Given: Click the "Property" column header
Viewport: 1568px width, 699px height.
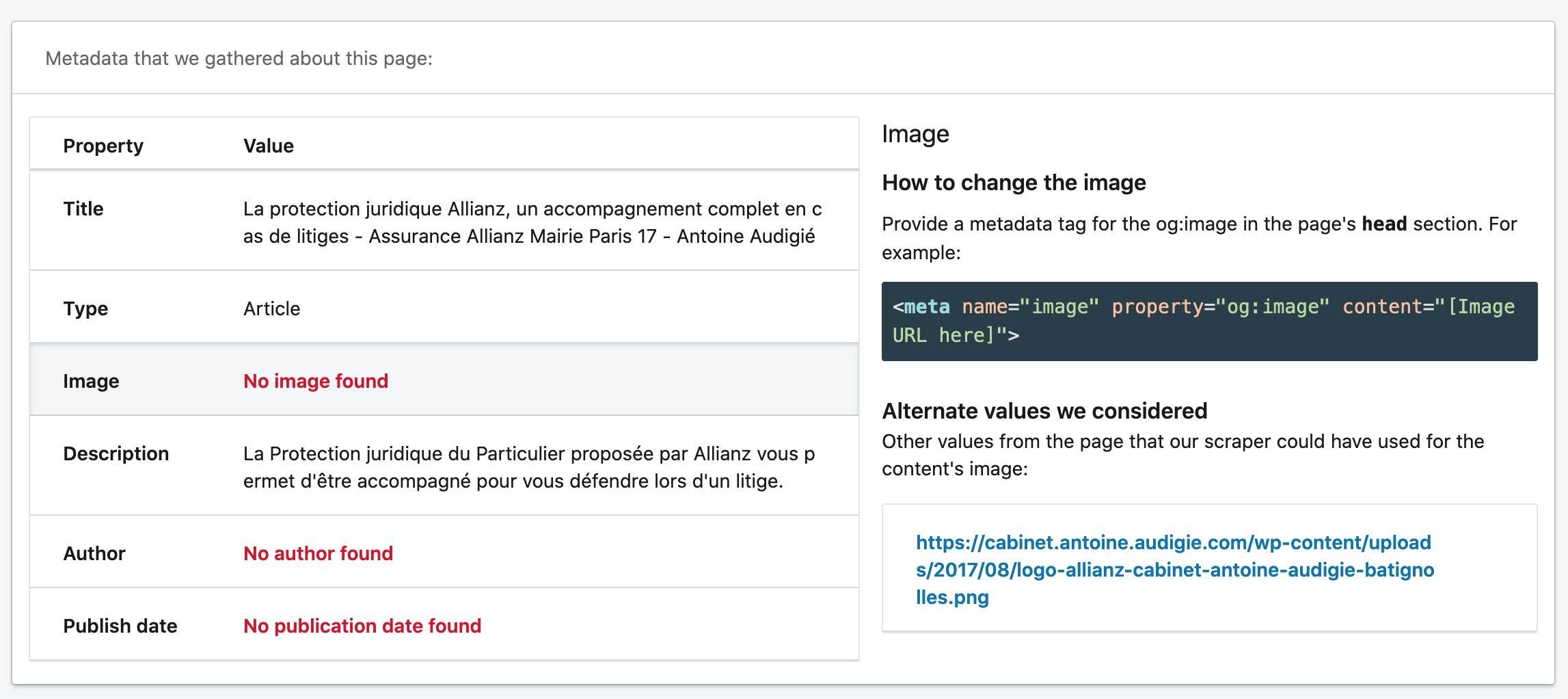Looking at the screenshot, I should [x=103, y=146].
